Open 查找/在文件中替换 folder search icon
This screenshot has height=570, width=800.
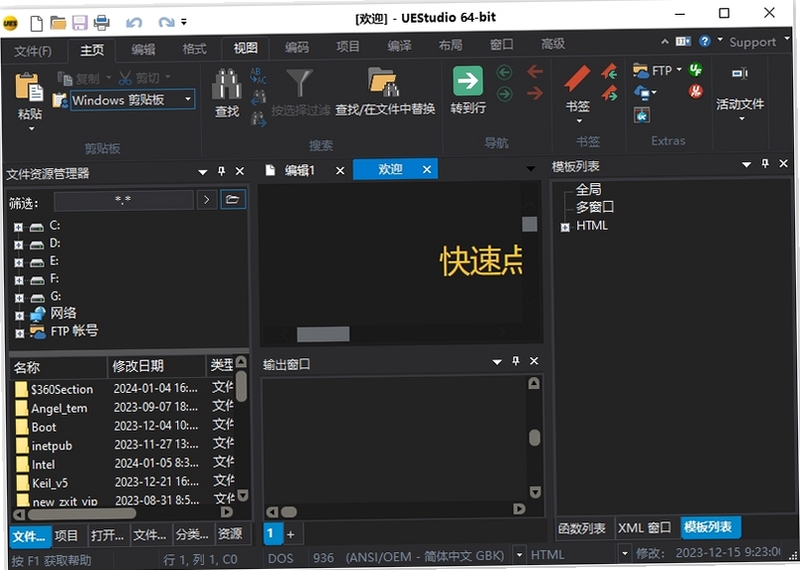pyautogui.click(x=384, y=83)
